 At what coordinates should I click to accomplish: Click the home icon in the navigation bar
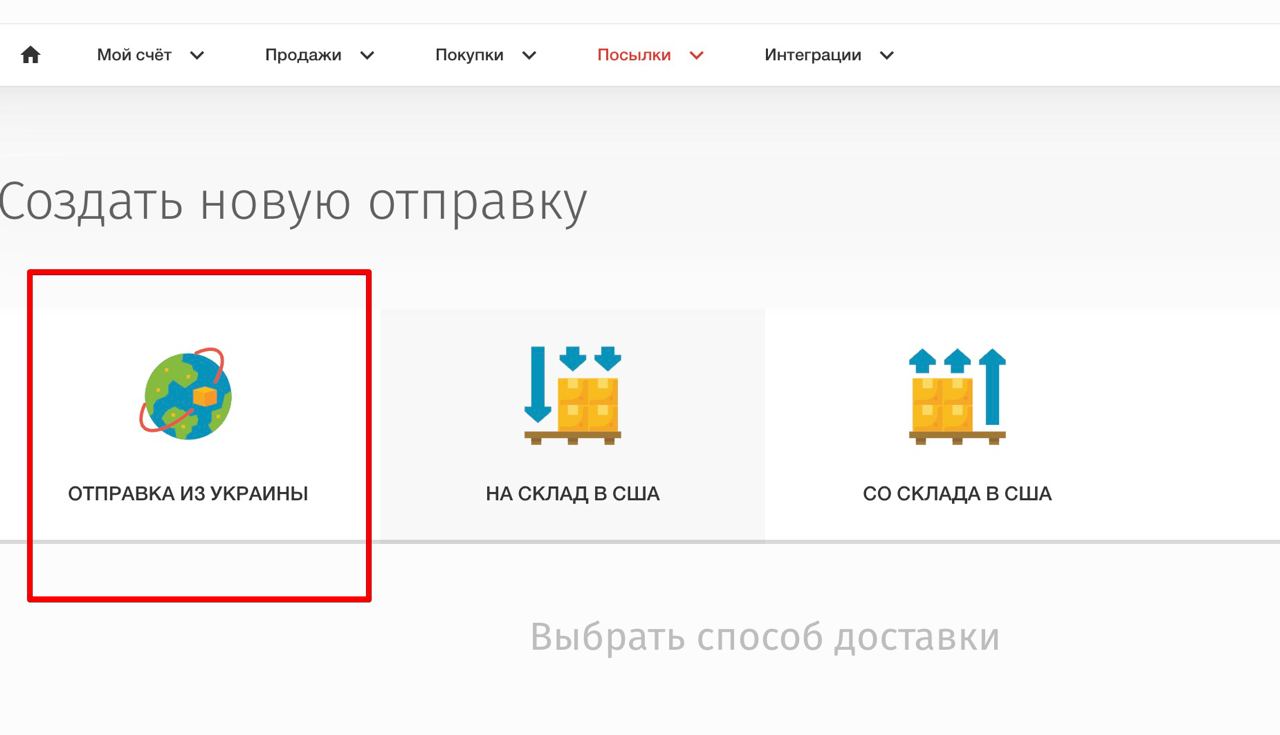tap(31, 54)
